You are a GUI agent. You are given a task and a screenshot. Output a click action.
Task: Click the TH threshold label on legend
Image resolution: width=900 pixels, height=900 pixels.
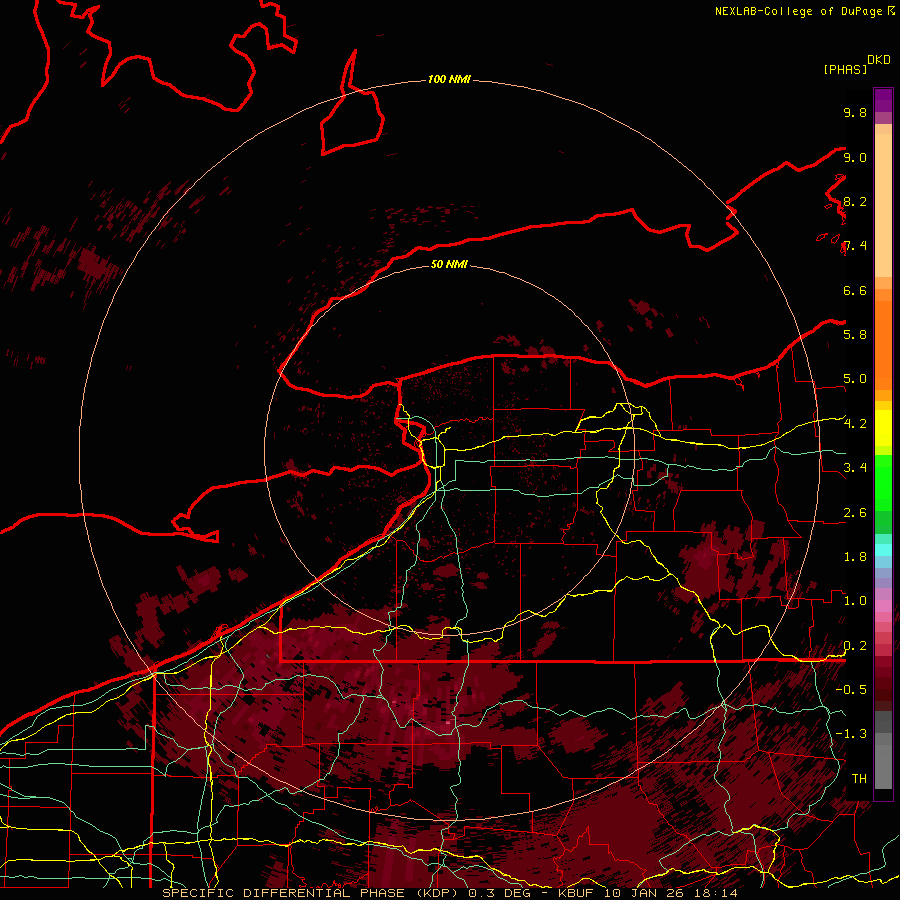click(859, 778)
